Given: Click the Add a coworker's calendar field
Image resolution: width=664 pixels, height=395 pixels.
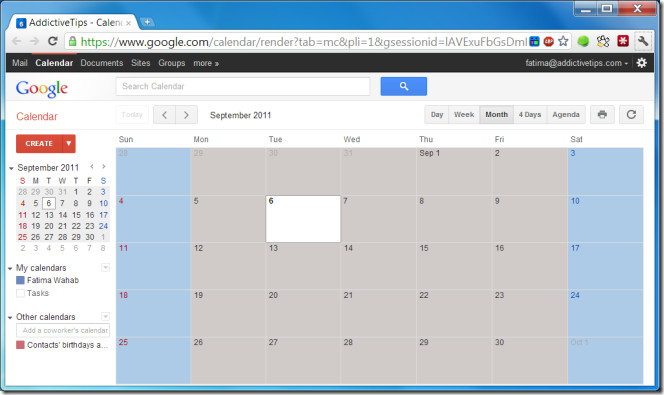Looking at the screenshot, I should tap(63, 330).
